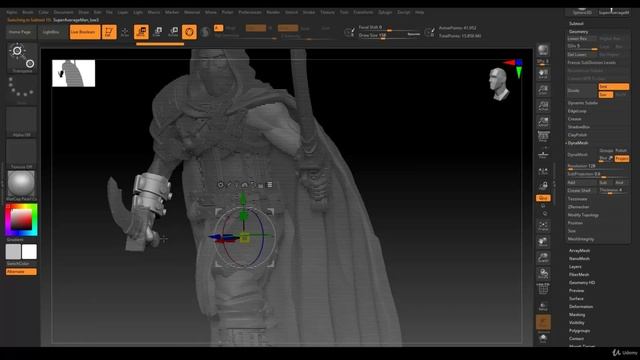
Task: Click the Divide button
Action: [x=582, y=91]
